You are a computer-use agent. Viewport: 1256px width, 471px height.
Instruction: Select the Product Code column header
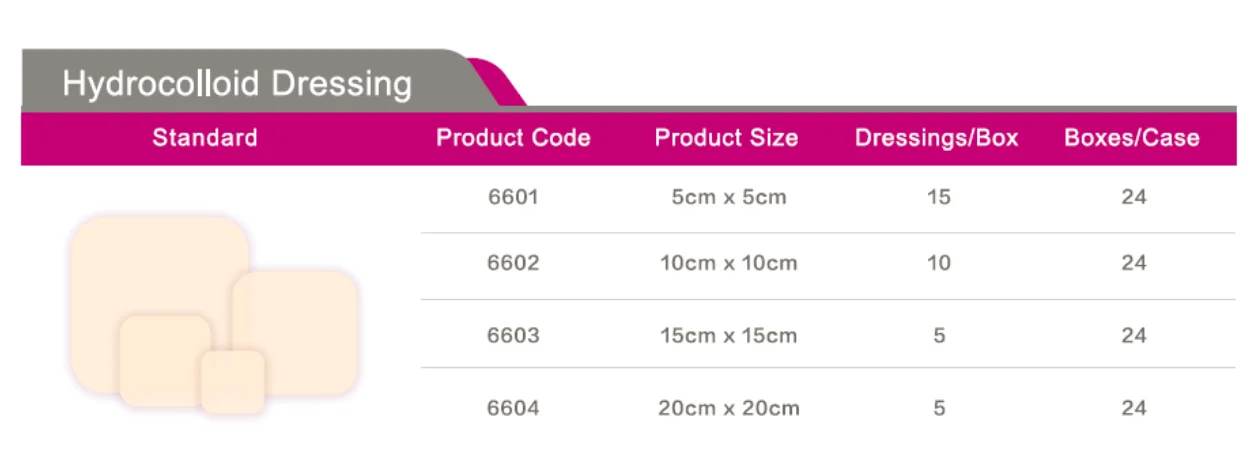click(x=513, y=138)
